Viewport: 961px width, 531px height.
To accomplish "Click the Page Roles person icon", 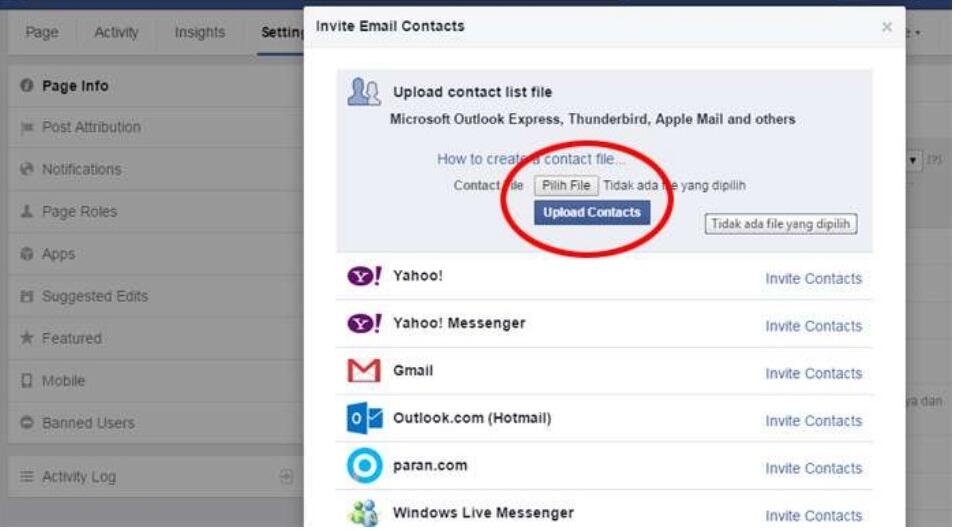I will pos(26,212).
